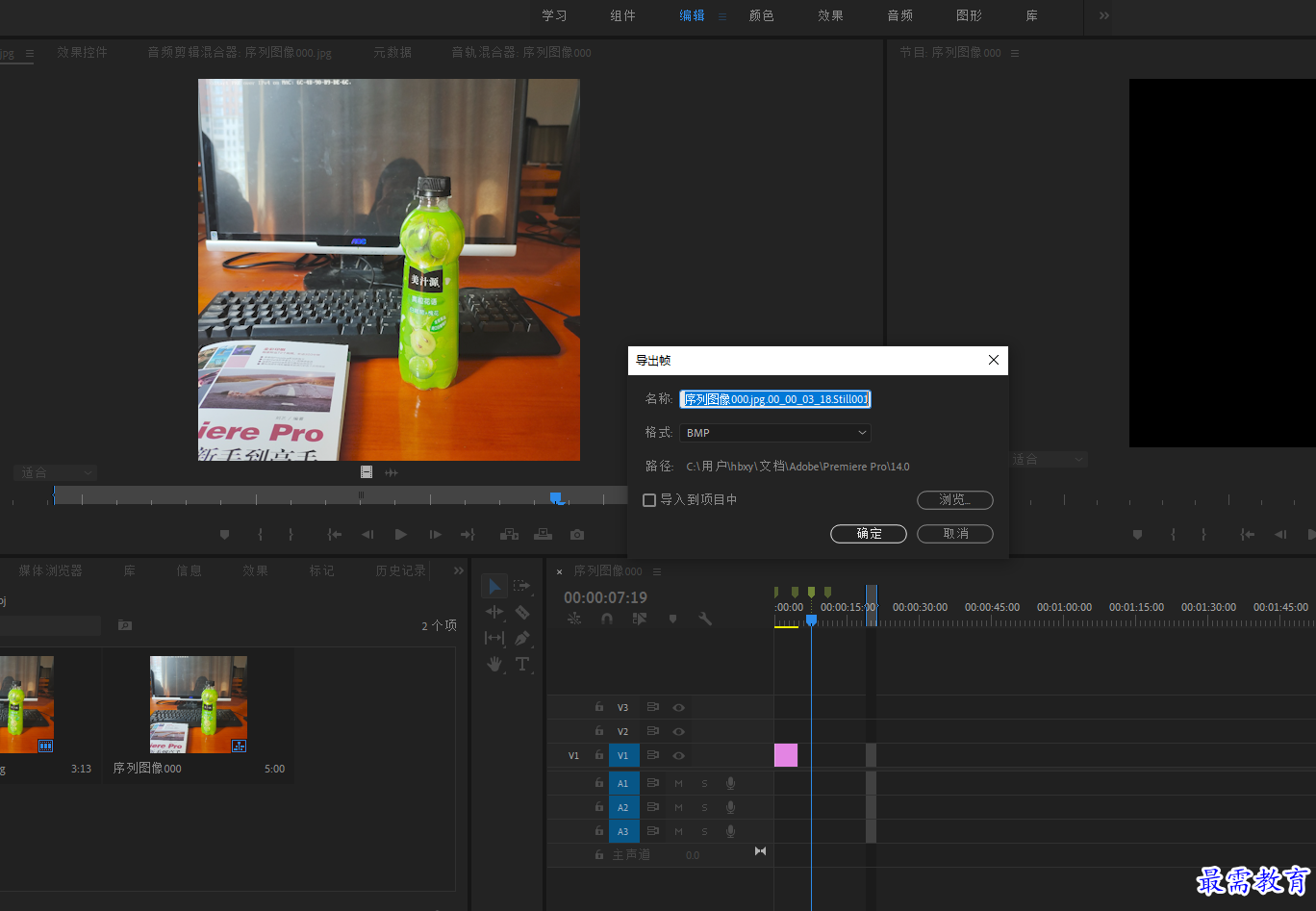Open 节目 panel menu
Viewport: 1316px width, 911px height.
click(x=1015, y=53)
